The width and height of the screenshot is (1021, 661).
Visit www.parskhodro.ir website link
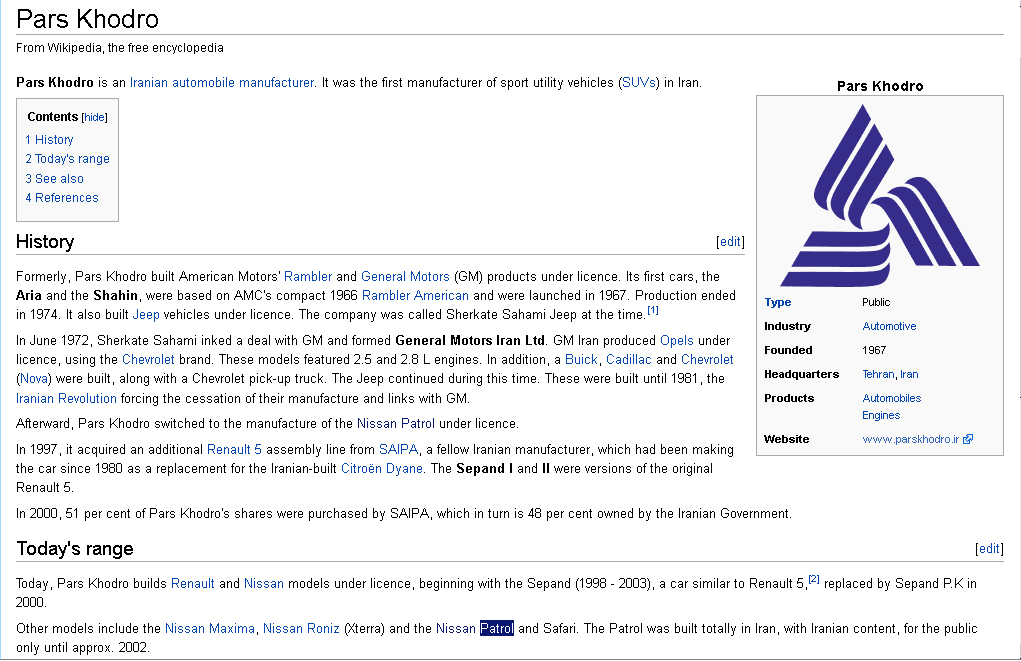pos(910,439)
